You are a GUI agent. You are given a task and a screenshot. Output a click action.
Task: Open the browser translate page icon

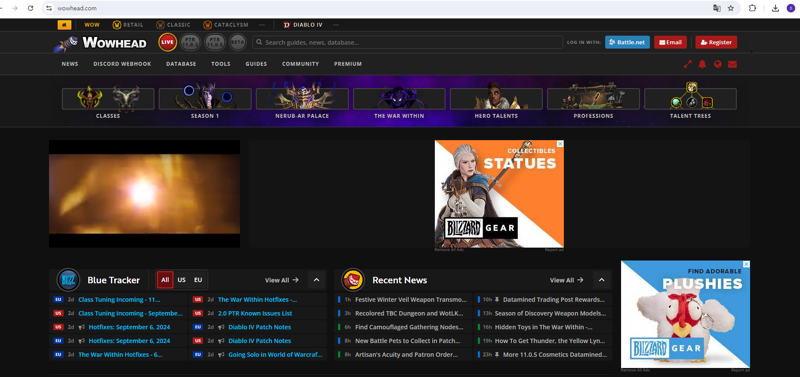pyautogui.click(x=717, y=8)
